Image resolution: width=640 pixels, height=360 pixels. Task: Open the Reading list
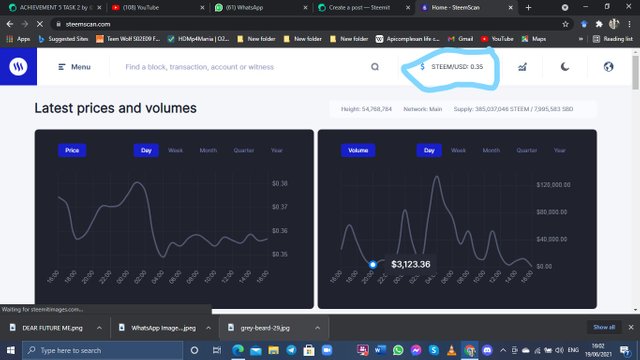[613, 39]
